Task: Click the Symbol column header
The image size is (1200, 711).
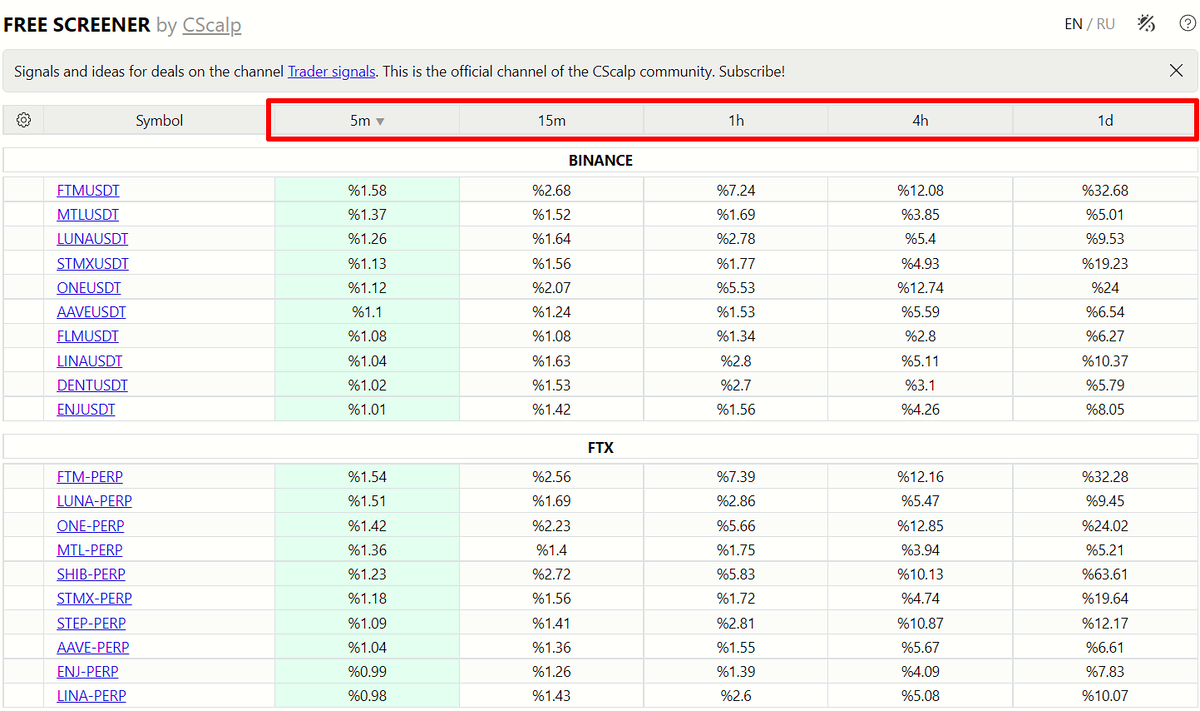Action: (160, 120)
